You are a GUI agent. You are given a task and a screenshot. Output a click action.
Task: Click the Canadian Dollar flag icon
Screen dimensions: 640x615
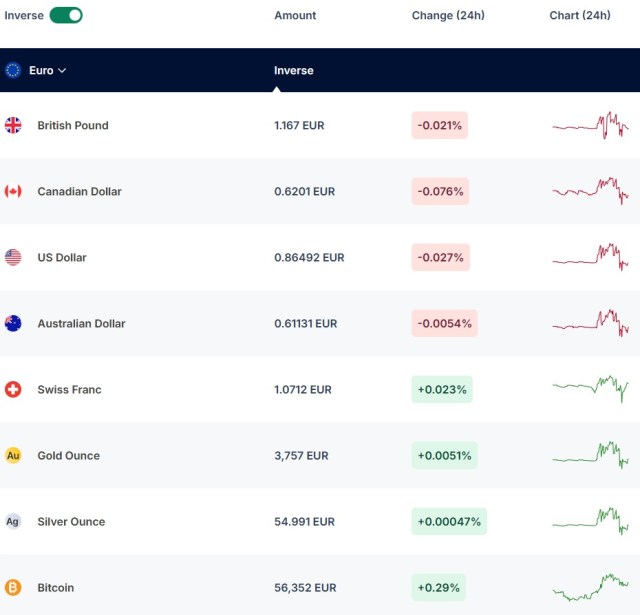pos(13,191)
